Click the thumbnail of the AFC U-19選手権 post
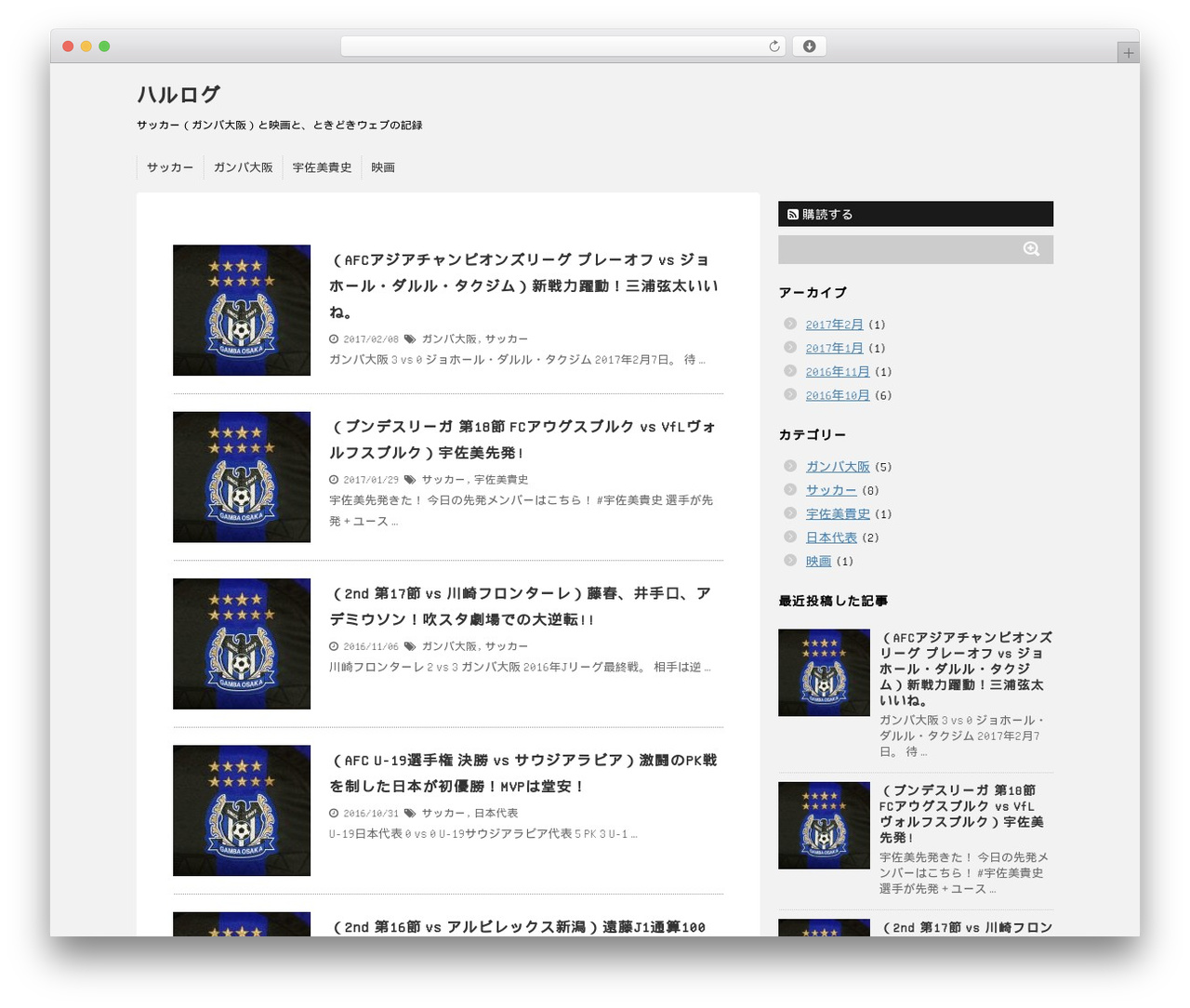 (x=242, y=811)
